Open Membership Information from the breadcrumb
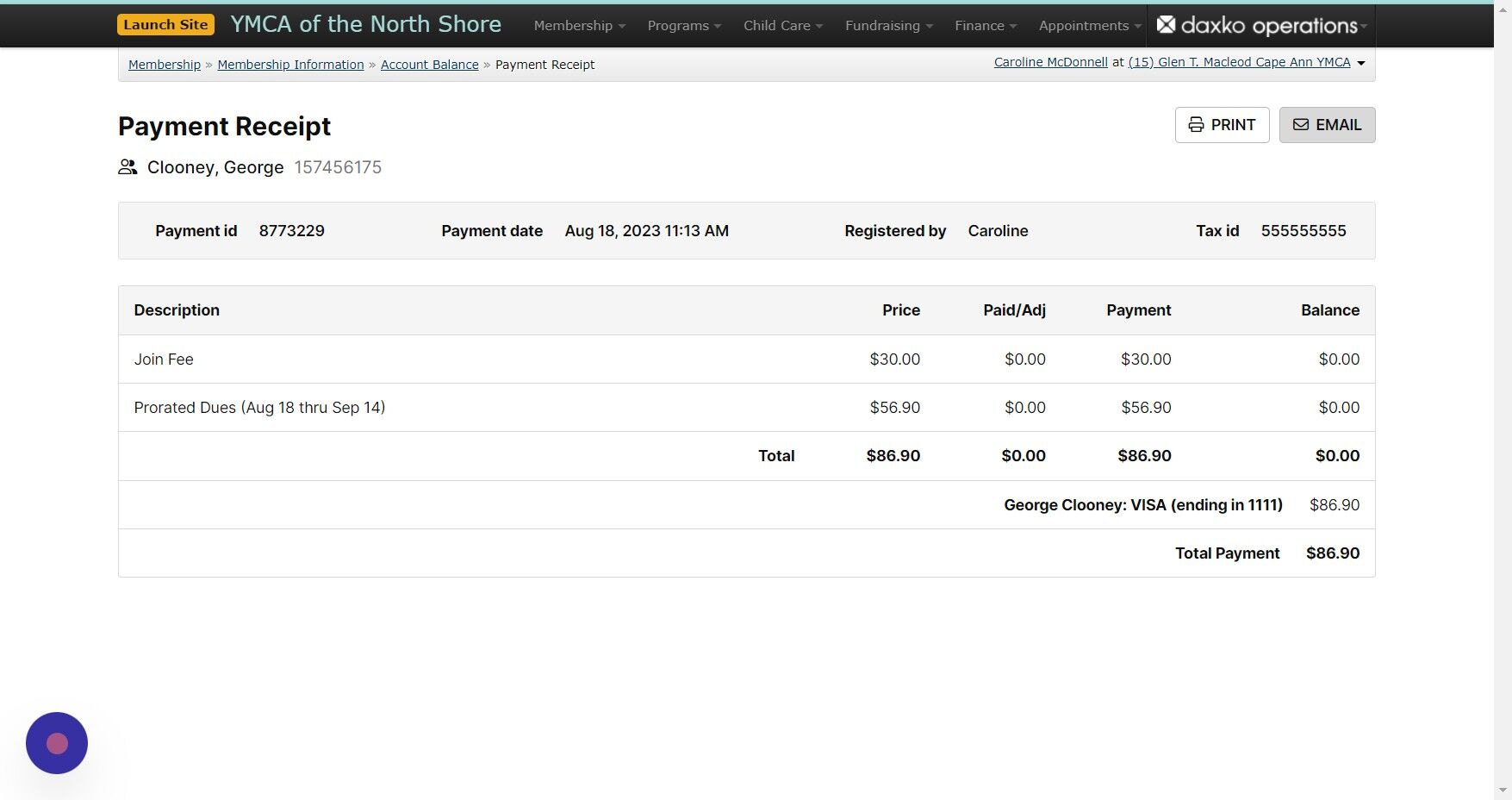The width and height of the screenshot is (1512, 800). click(290, 64)
